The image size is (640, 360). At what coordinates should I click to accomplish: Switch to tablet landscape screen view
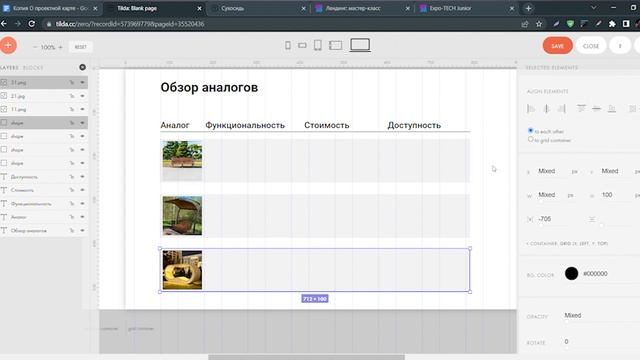click(x=336, y=45)
